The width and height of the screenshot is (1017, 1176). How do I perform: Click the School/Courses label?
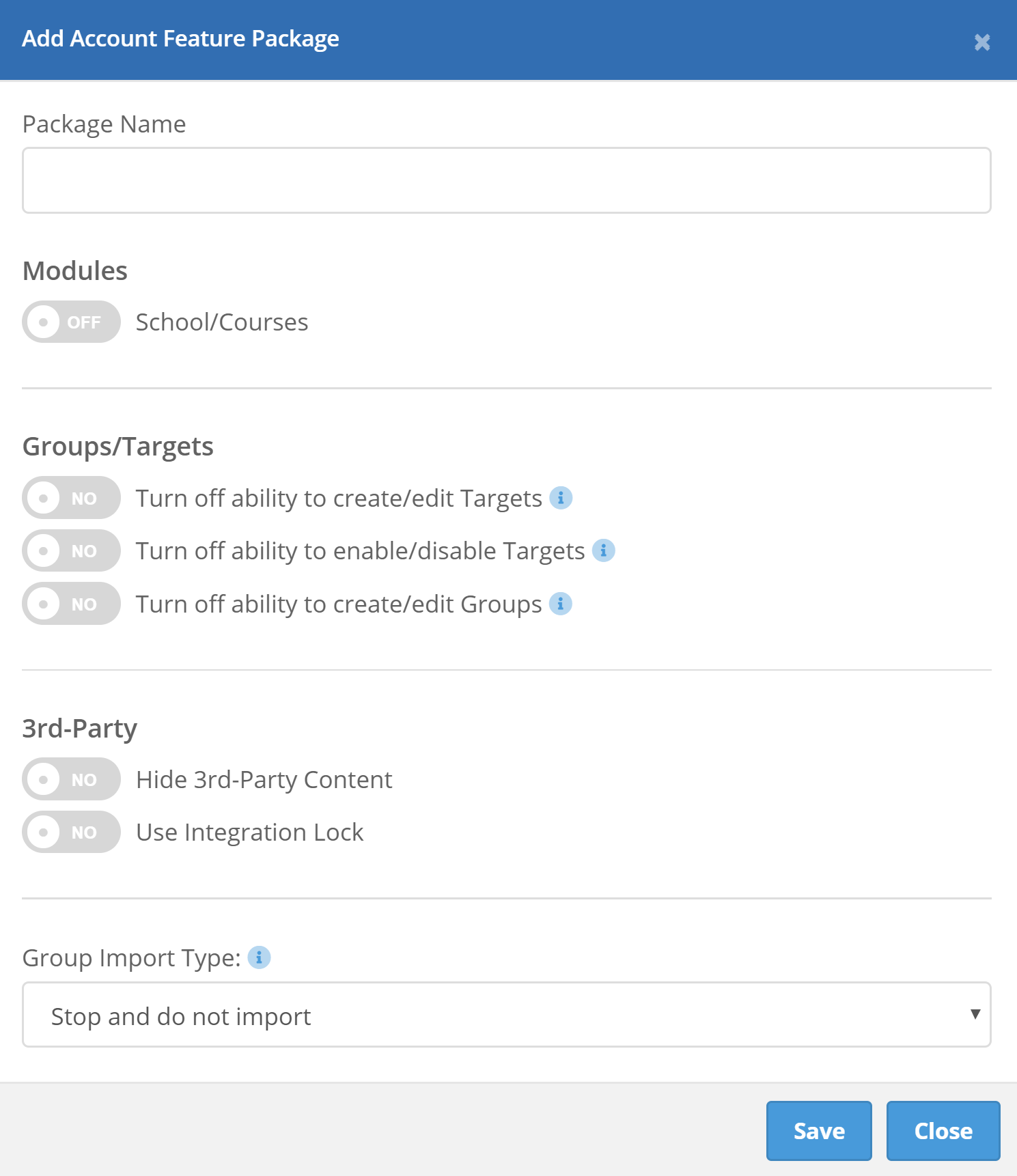(222, 322)
